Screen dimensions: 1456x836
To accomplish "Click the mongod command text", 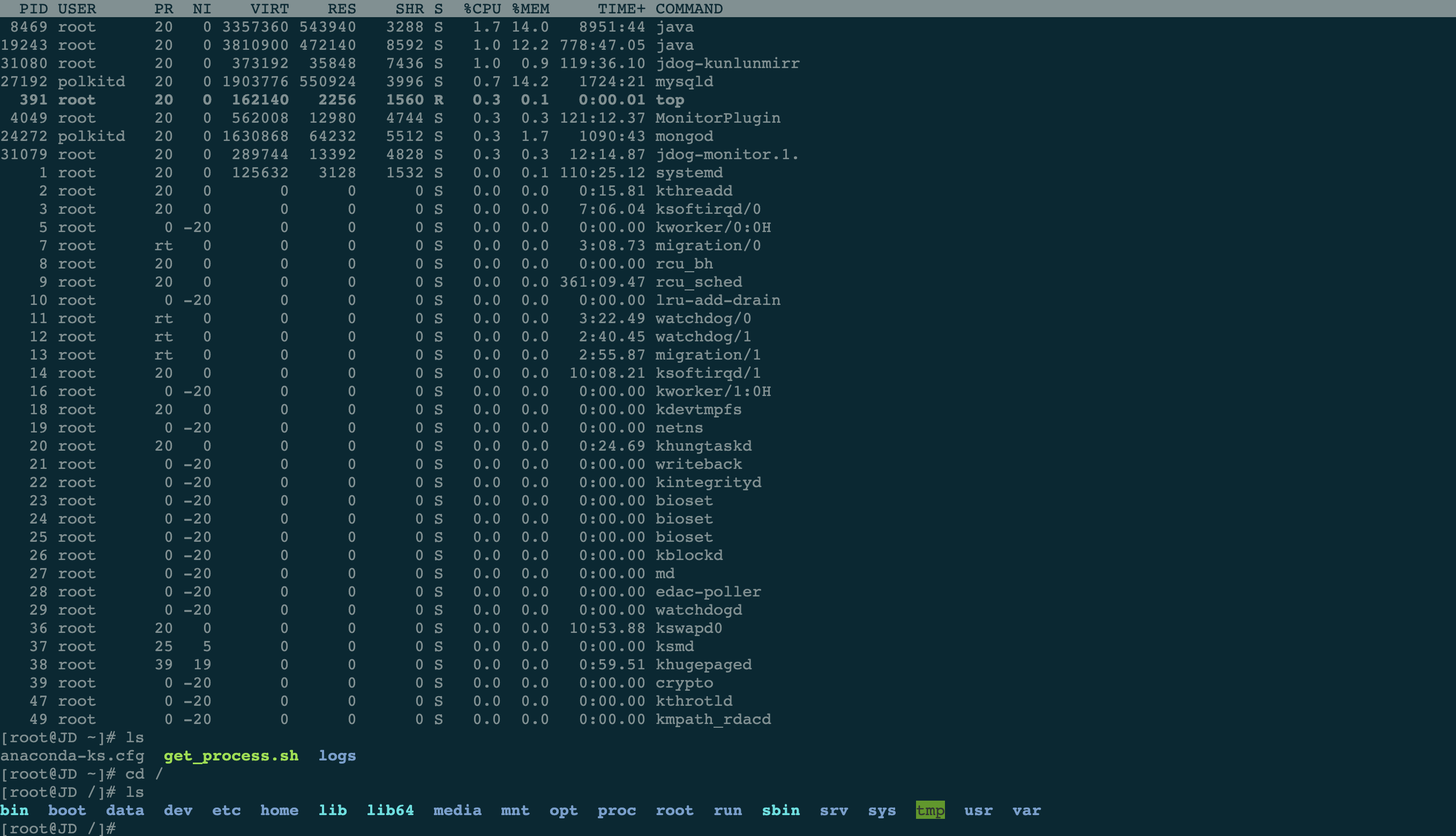I will (684, 136).
